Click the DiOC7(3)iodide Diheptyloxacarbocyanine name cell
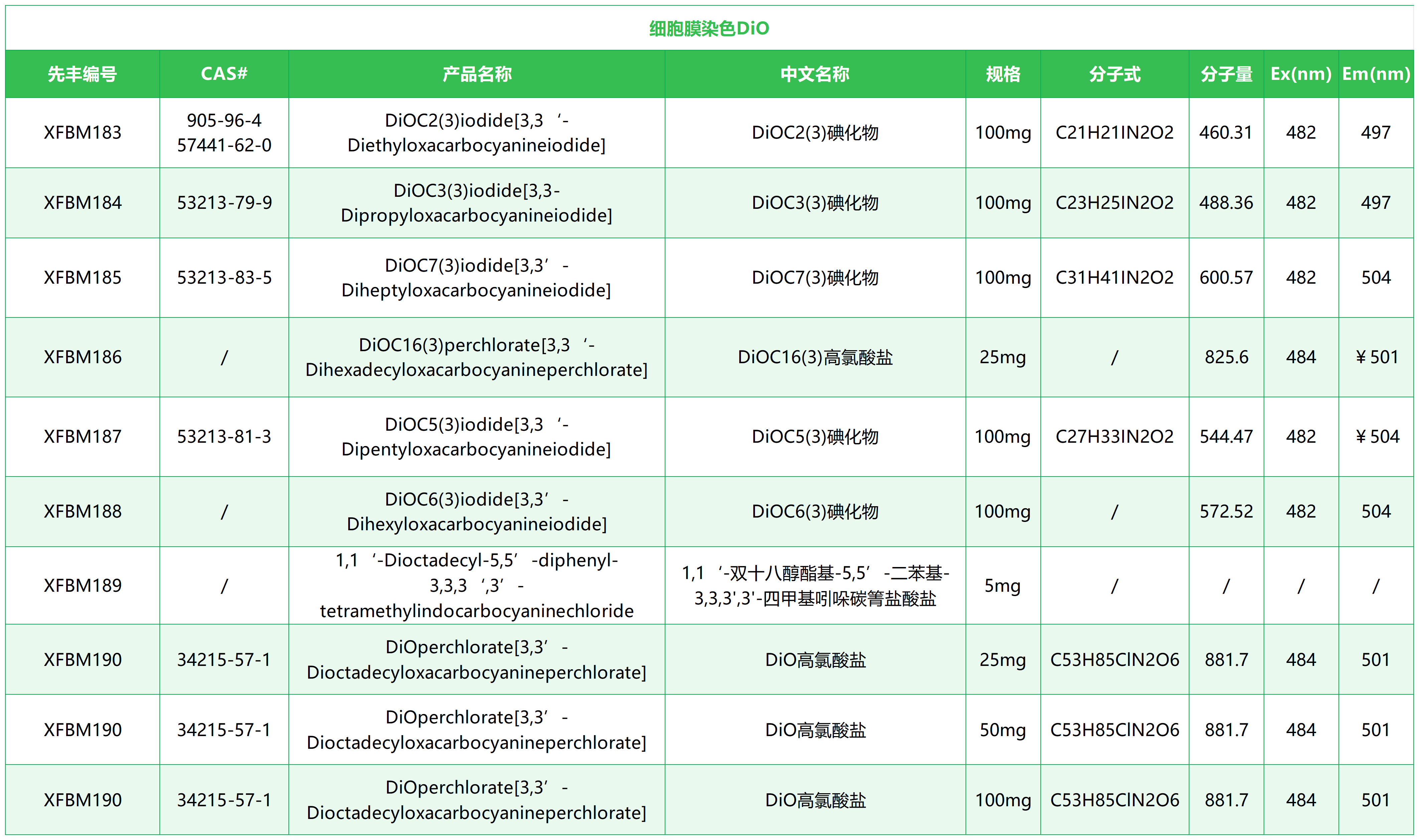 pyautogui.click(x=477, y=277)
